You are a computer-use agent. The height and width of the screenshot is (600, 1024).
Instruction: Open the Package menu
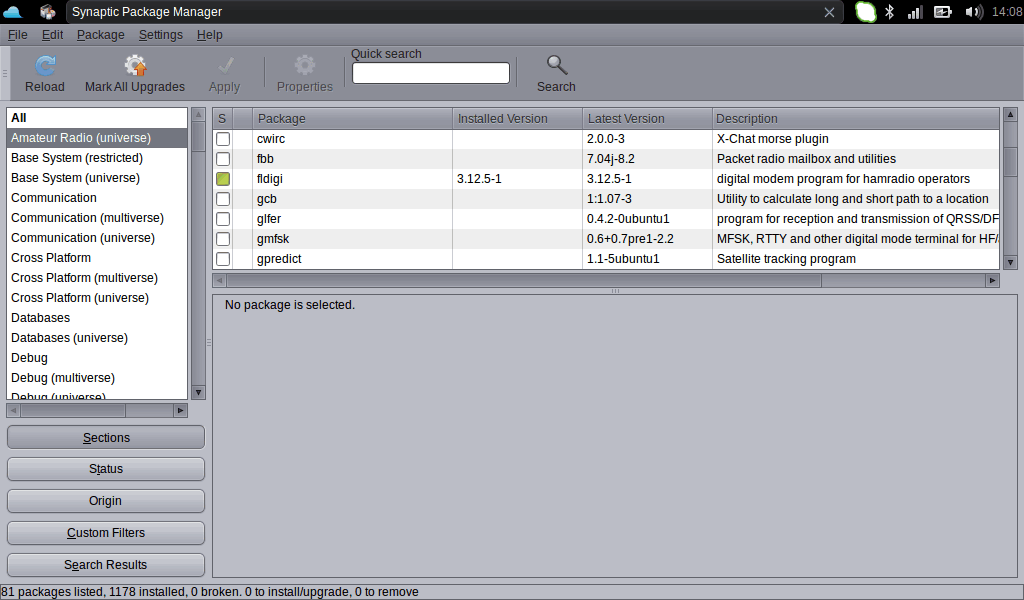[100, 35]
